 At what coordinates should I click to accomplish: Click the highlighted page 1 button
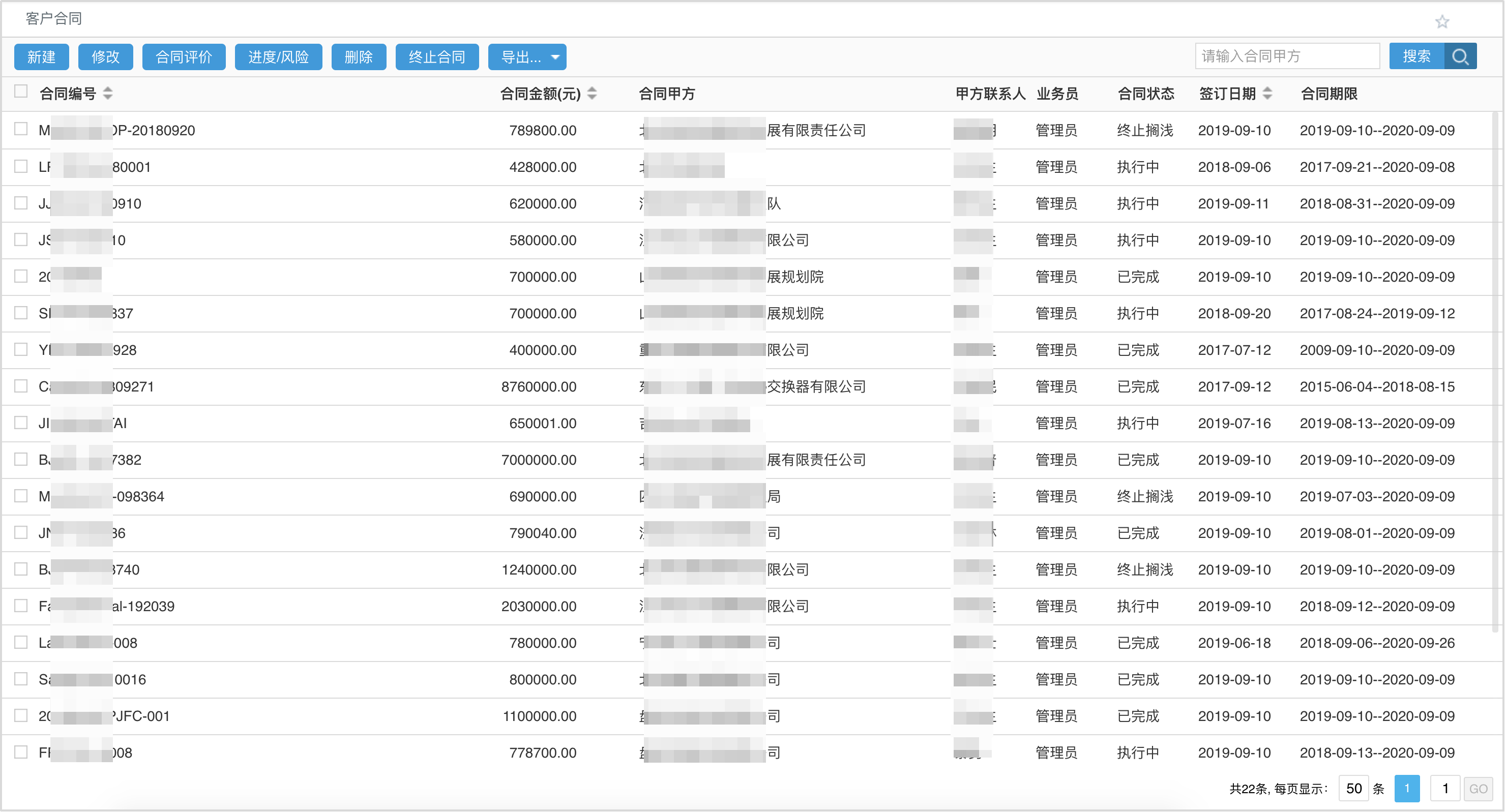pyautogui.click(x=1407, y=789)
